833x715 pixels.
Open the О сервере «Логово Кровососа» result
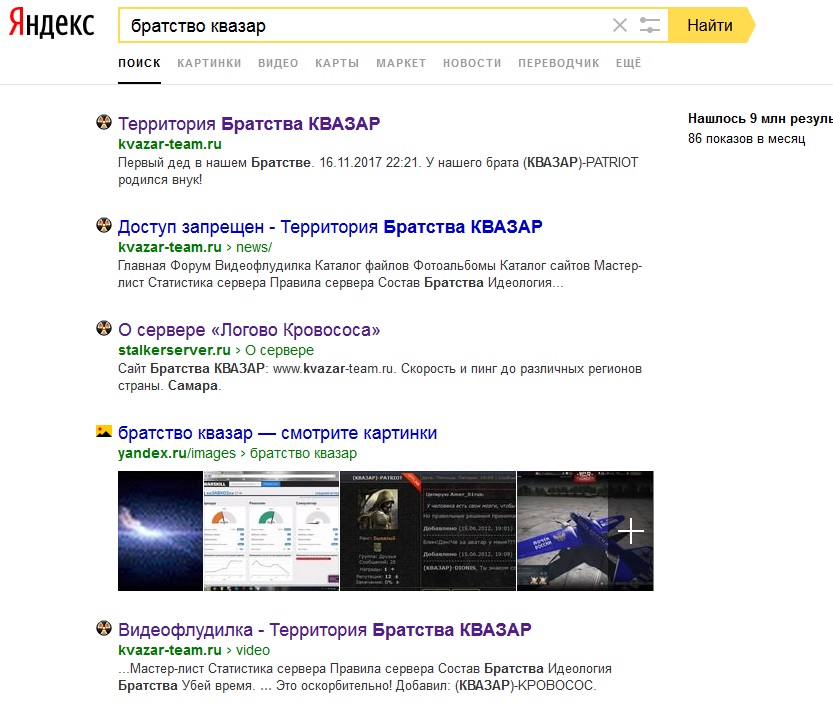pyautogui.click(x=249, y=330)
